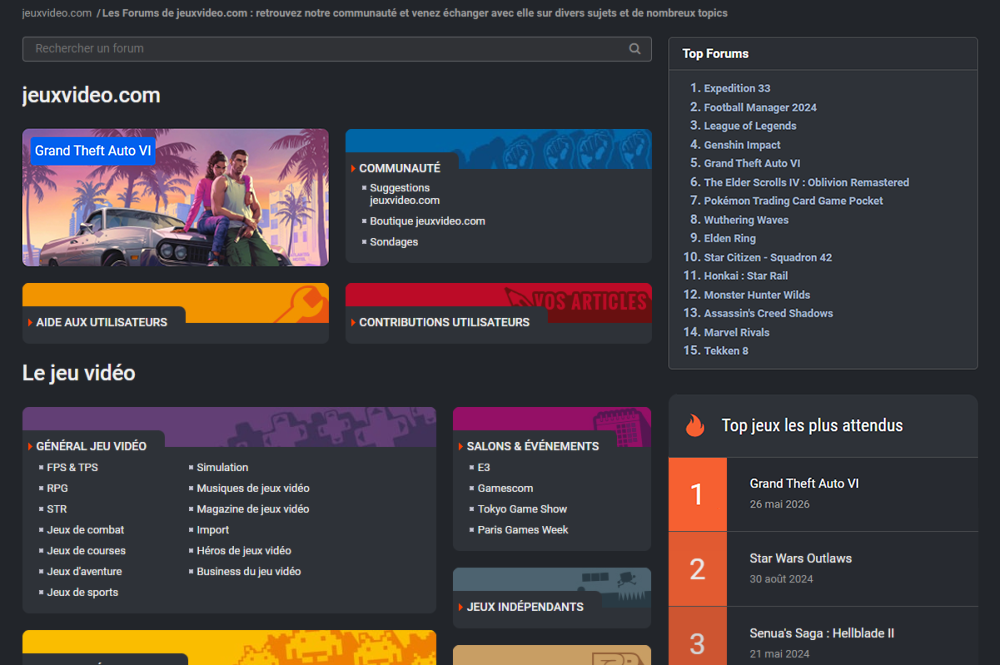Screen dimensions: 1000x665
Task: Open the Tokyo Game Show forum
Action: click(522, 509)
